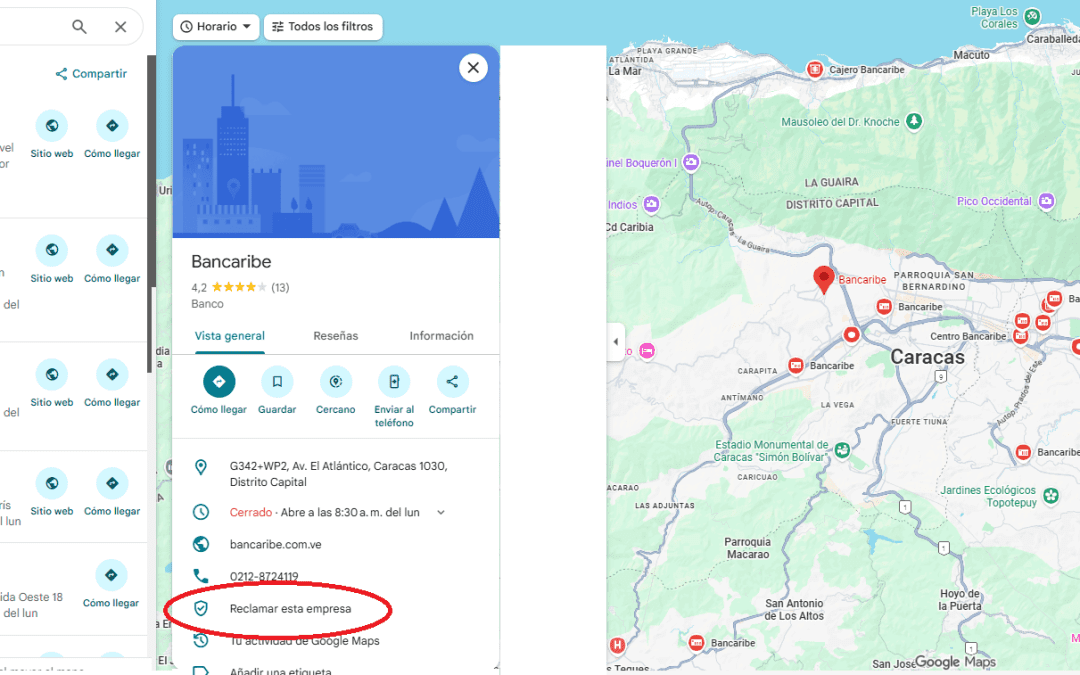This screenshot has width=1080, height=675.
Task: Share Bancaribe via the Compartir icon
Action: (x=452, y=381)
